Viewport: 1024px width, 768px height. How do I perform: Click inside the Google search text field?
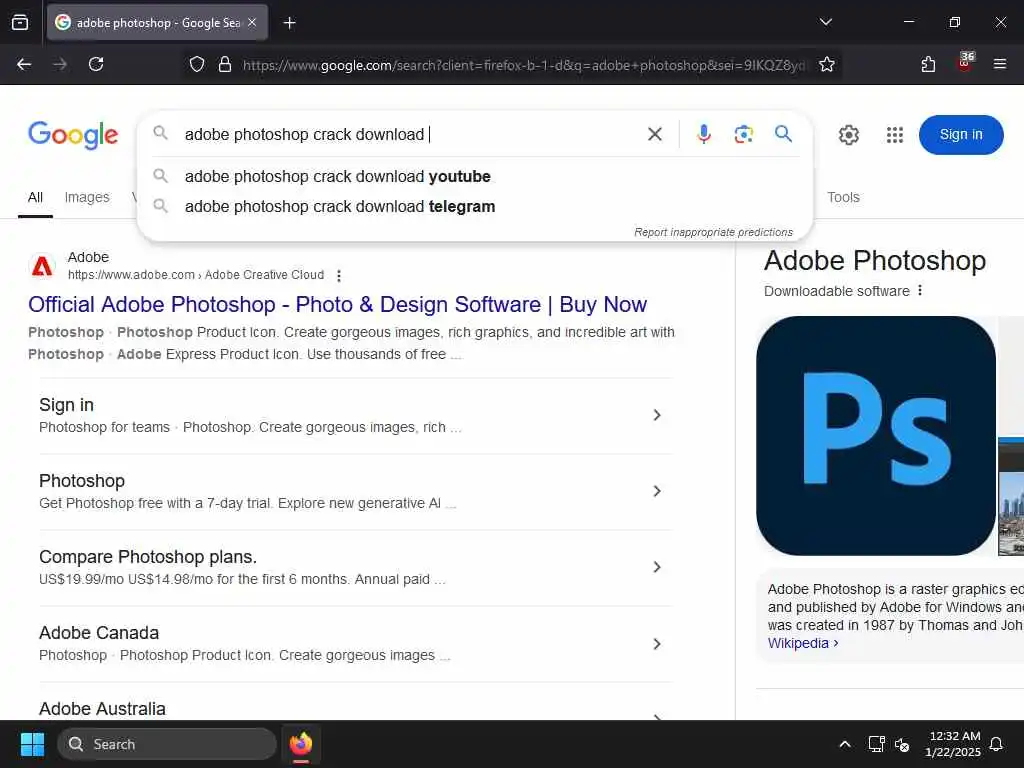pos(408,135)
